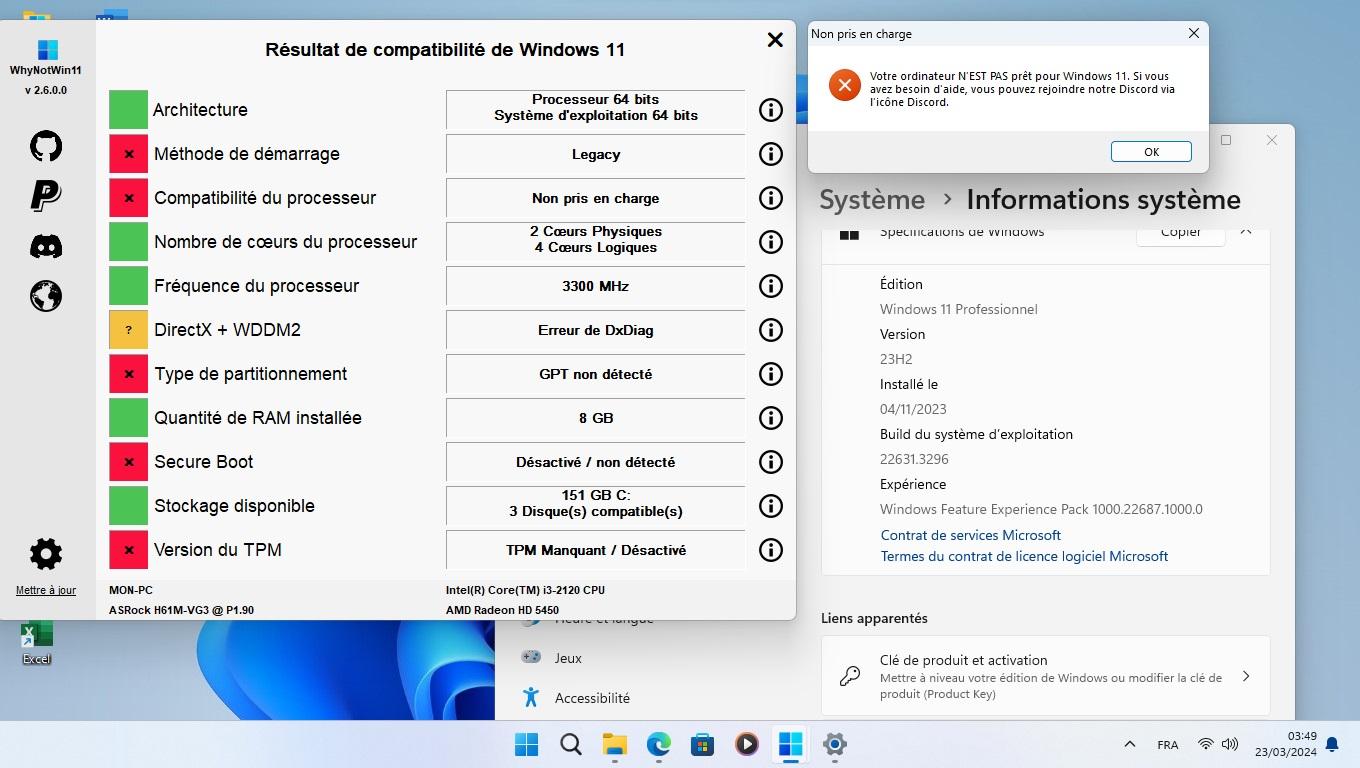Open Contrat de services Microsoft link
Viewport: 1360px width, 768px height.
coord(970,535)
